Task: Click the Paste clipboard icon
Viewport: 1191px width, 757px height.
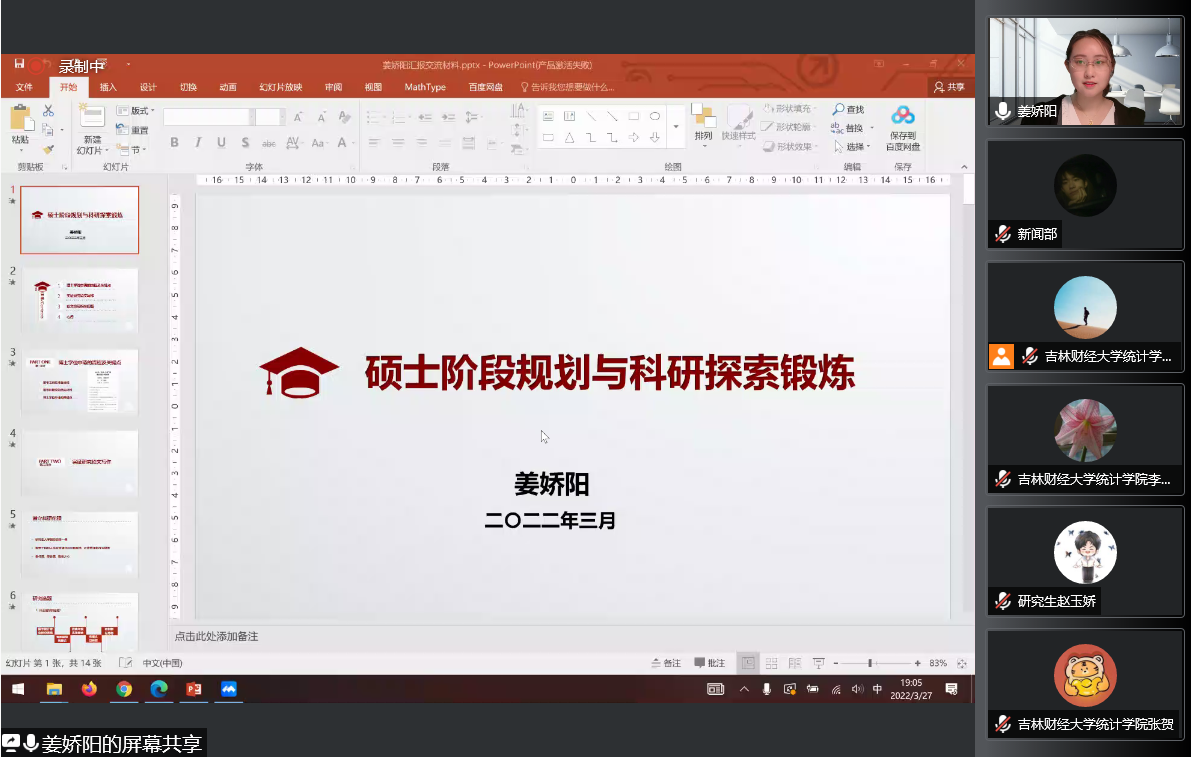Action: [x=20, y=119]
